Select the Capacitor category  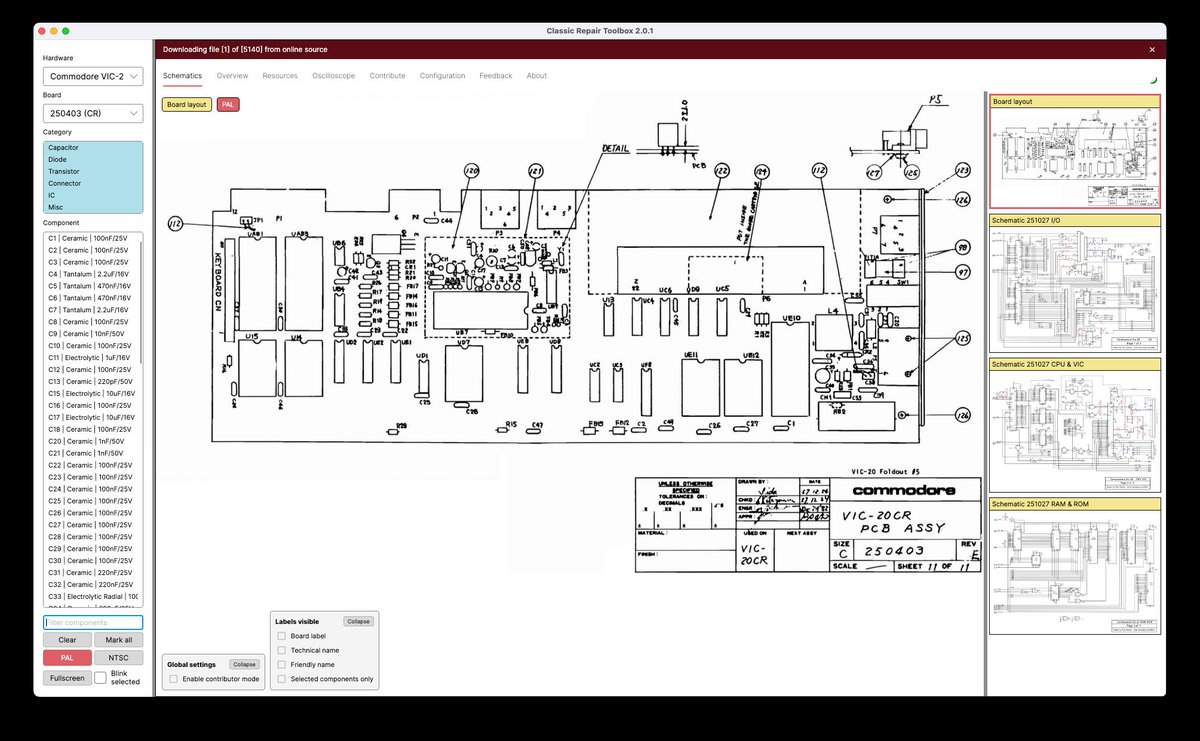tap(93, 148)
